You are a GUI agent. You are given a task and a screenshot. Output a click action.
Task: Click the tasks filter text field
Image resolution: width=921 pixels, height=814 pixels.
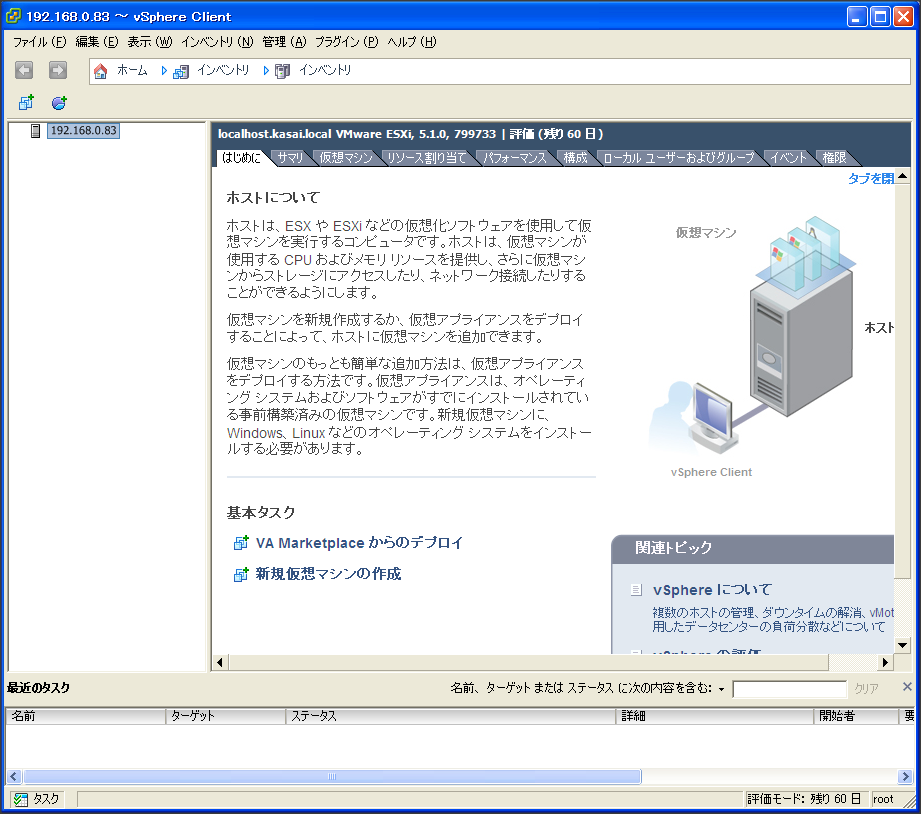pyautogui.click(x=789, y=689)
